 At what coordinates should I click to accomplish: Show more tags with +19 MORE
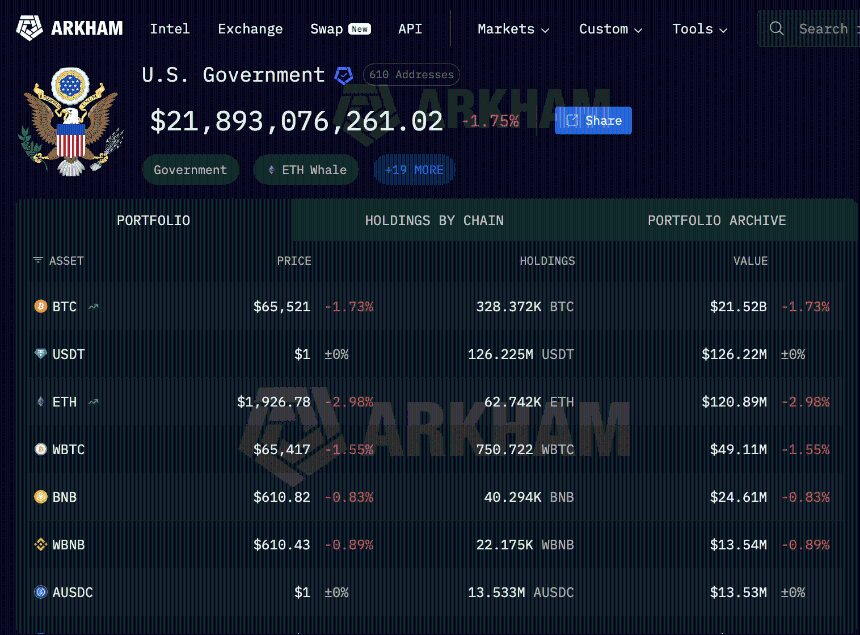click(414, 170)
